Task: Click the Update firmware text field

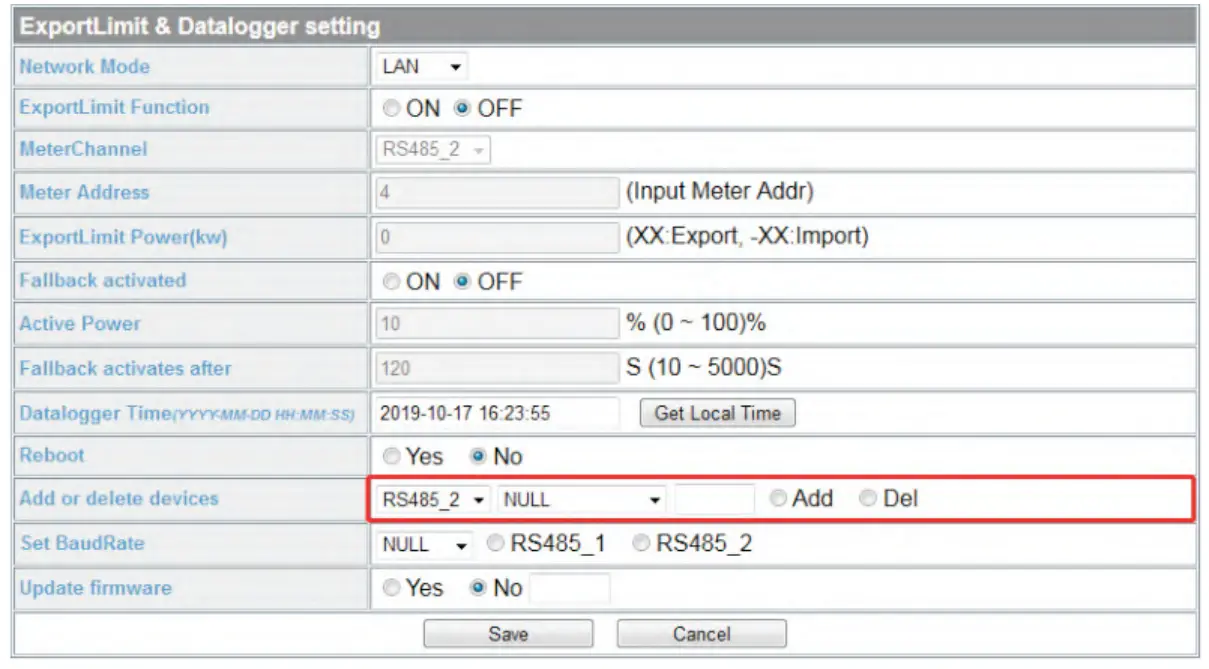Action: [569, 589]
